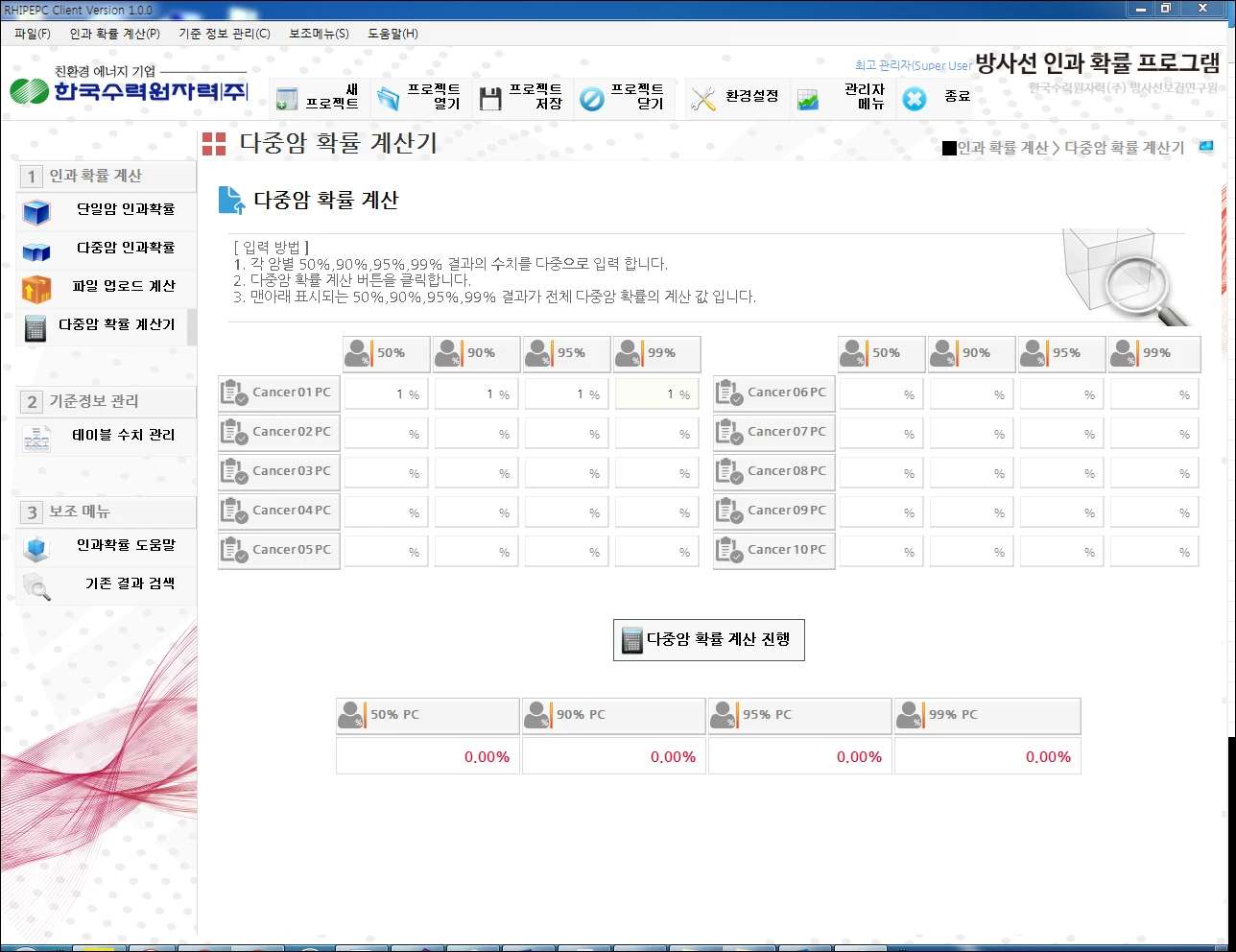Viewport: 1236px width, 952px height.
Task: Open 파일 업로드 계산 in sidebar
Action: coord(106,286)
